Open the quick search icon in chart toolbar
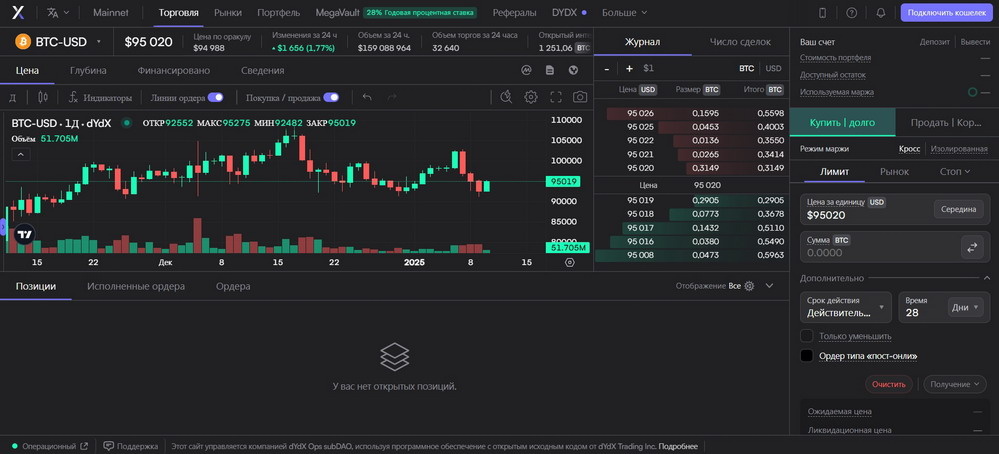The height and width of the screenshot is (454, 999). coord(507,97)
